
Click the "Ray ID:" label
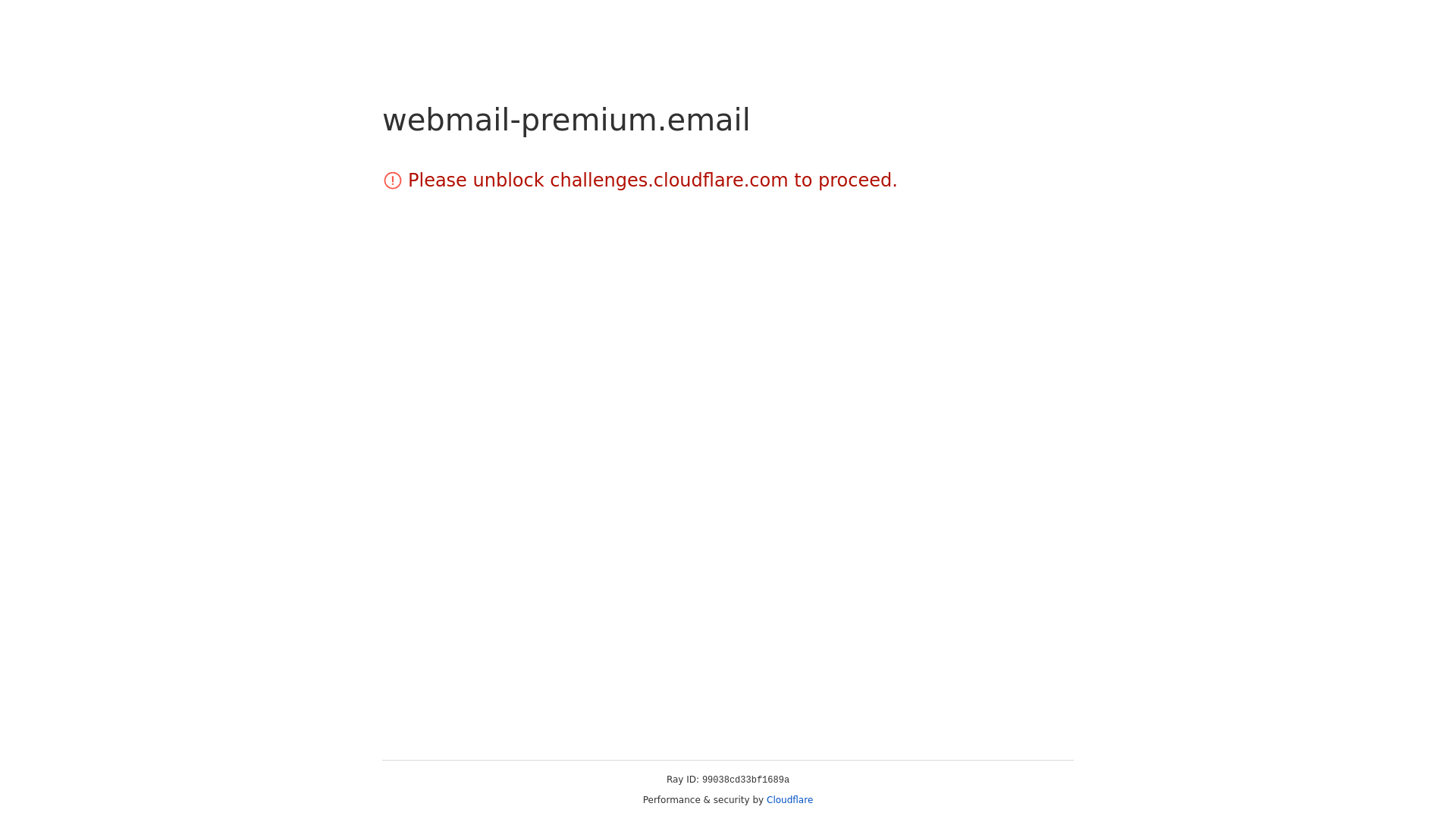(682, 780)
